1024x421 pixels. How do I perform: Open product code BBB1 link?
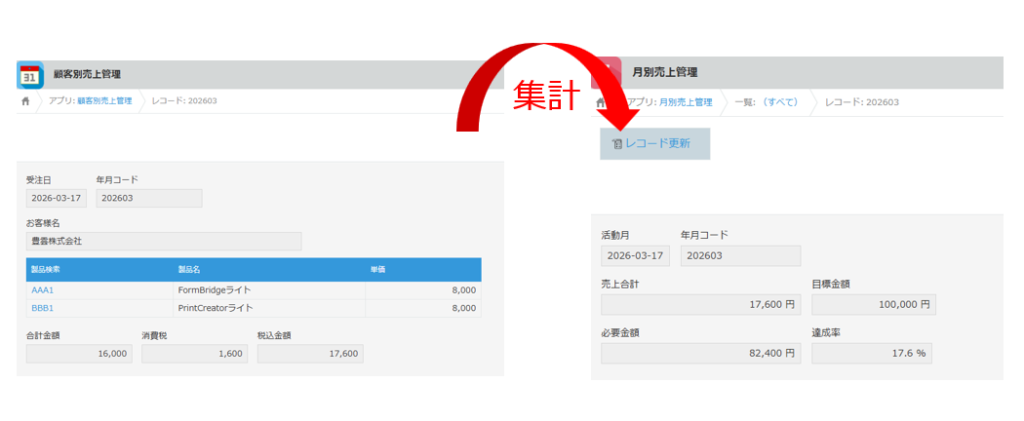coord(42,309)
